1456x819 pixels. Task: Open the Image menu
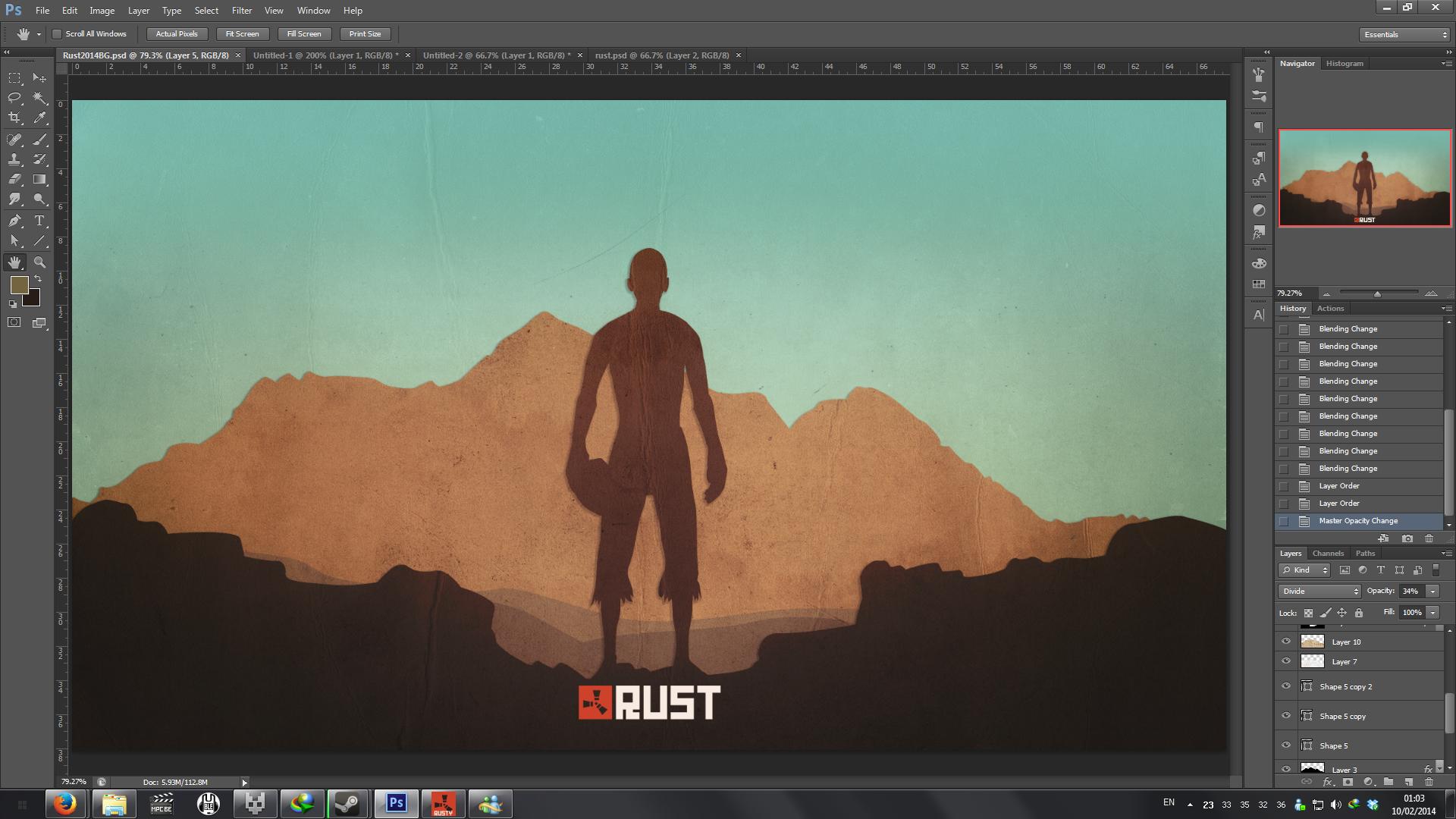click(x=102, y=11)
